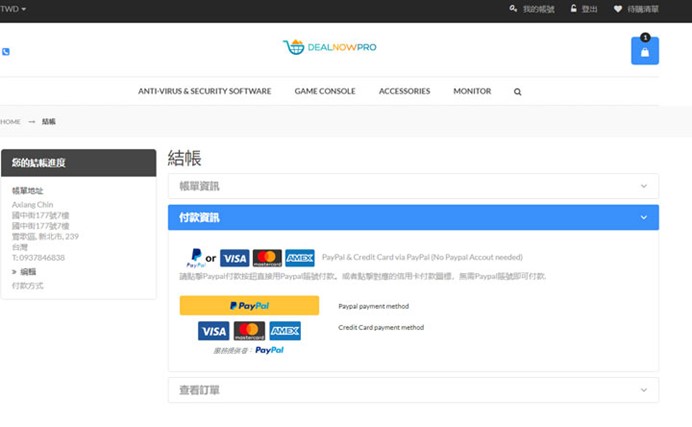Click the search magnifier icon
The image size is (692, 427).
pyautogui.click(x=517, y=91)
